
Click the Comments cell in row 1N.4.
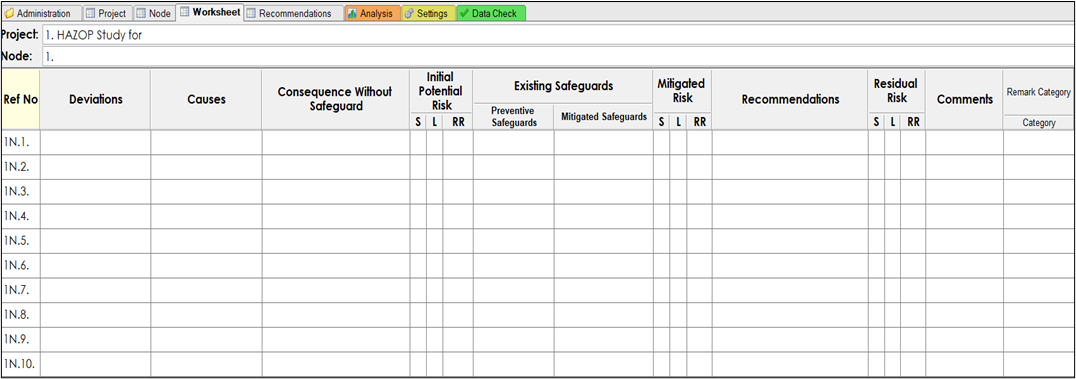tap(964, 216)
